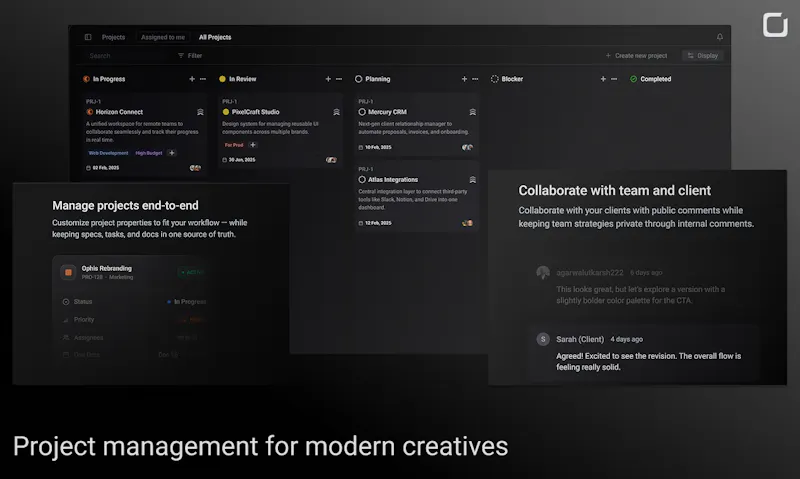Click the Sarah (Client) avatar
The height and width of the screenshot is (479, 800).
click(543, 339)
